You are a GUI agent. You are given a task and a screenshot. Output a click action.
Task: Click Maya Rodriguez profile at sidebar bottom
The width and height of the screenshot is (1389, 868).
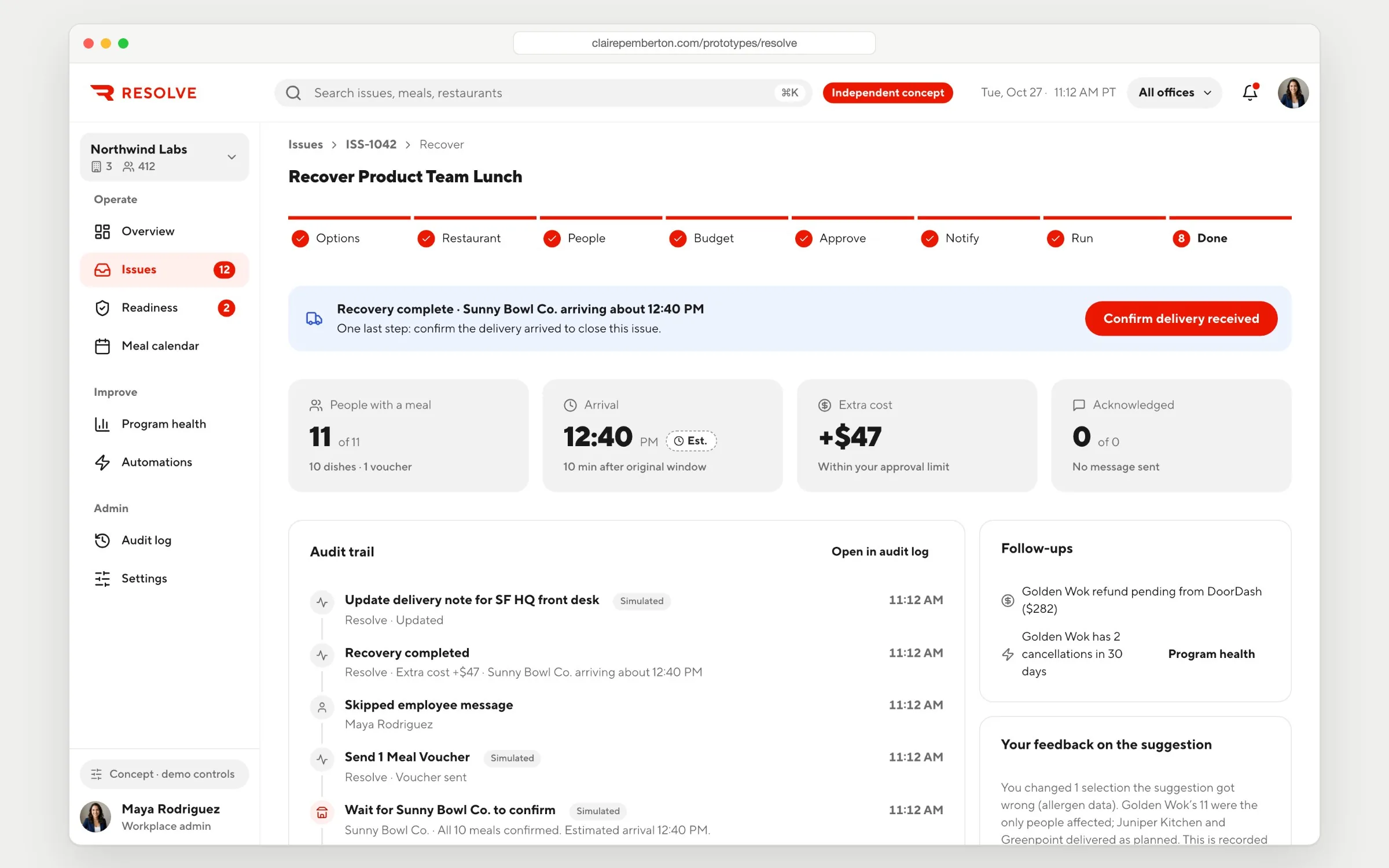(x=164, y=816)
